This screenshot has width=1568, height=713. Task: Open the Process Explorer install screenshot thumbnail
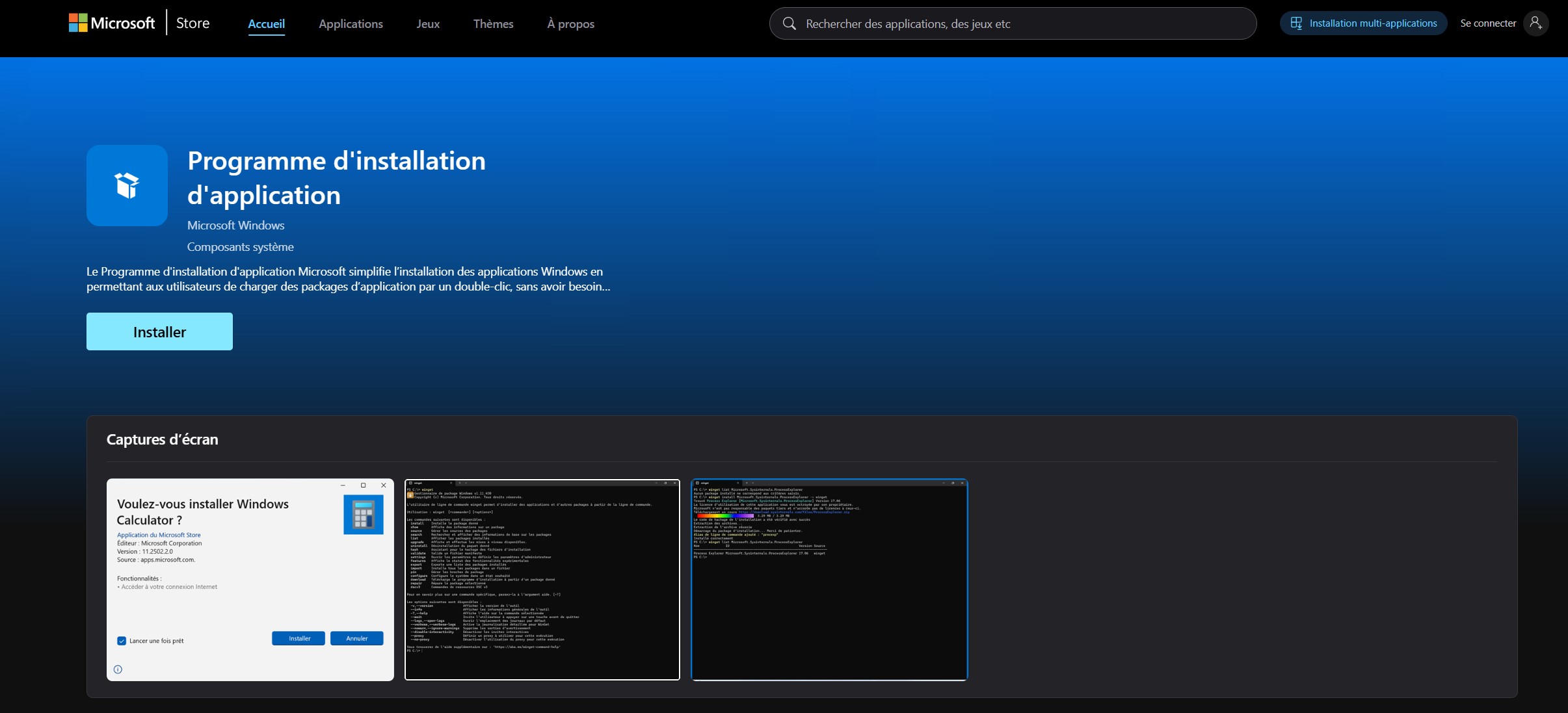829,580
